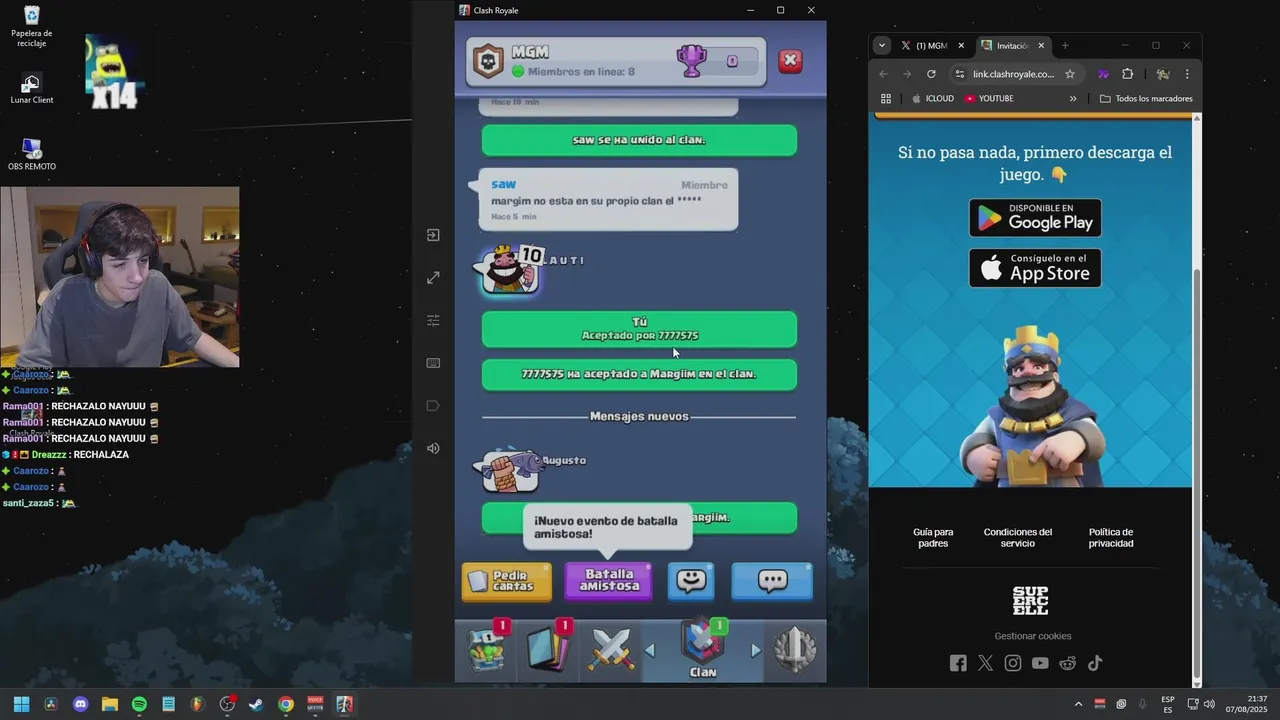This screenshot has height=720, width=1280.
Task: Click the link.clashroyale.com address bar
Action: 1014,74
